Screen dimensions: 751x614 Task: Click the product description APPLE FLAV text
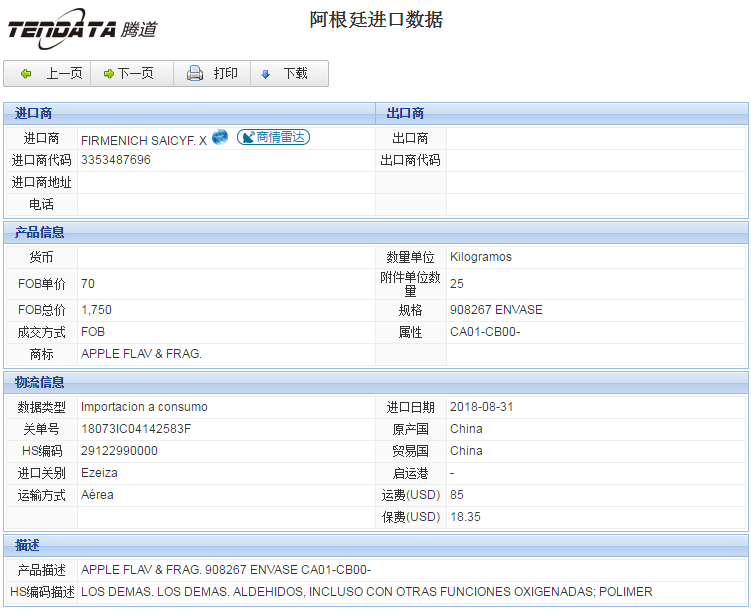click(x=225, y=570)
